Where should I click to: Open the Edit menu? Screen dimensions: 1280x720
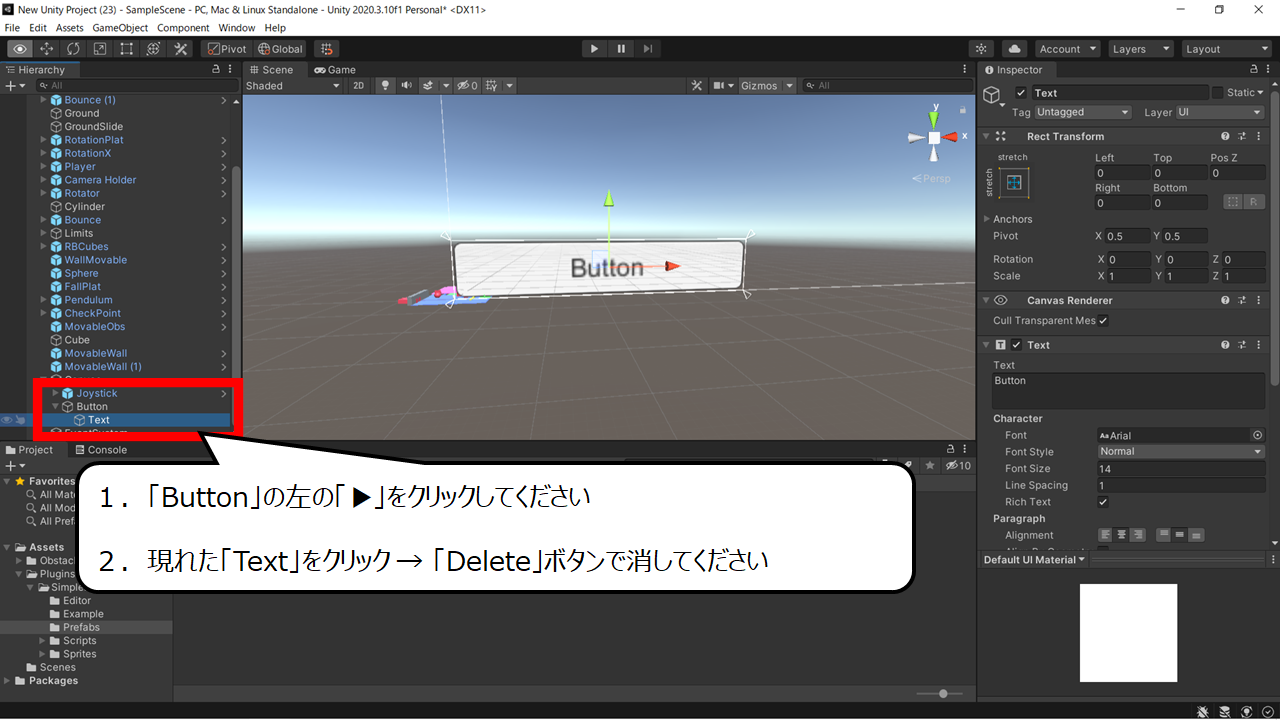tap(38, 28)
